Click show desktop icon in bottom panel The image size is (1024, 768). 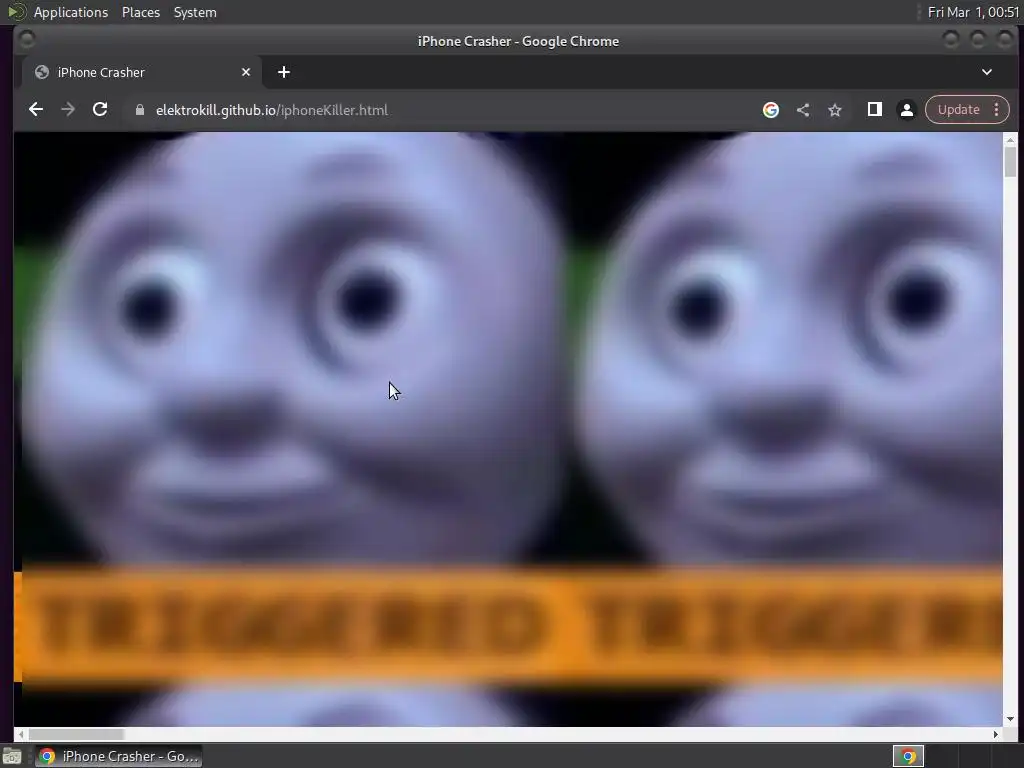(x=12, y=756)
